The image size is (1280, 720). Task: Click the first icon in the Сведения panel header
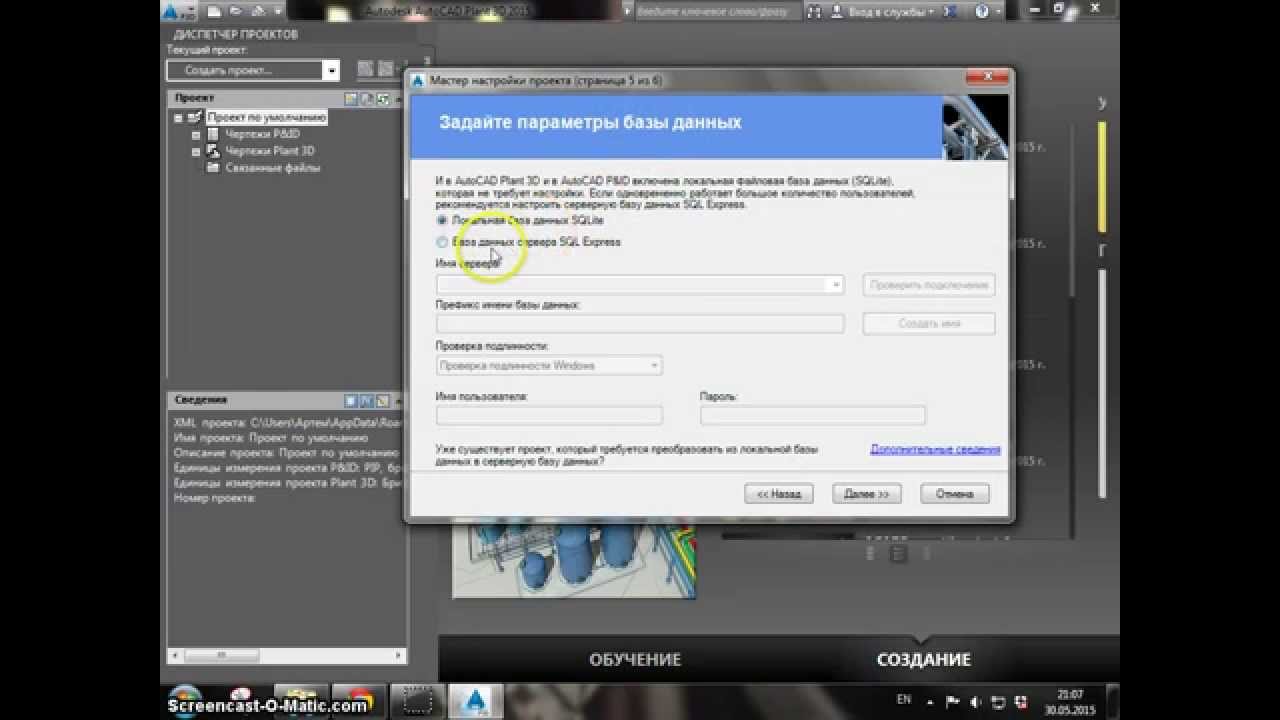[351, 400]
